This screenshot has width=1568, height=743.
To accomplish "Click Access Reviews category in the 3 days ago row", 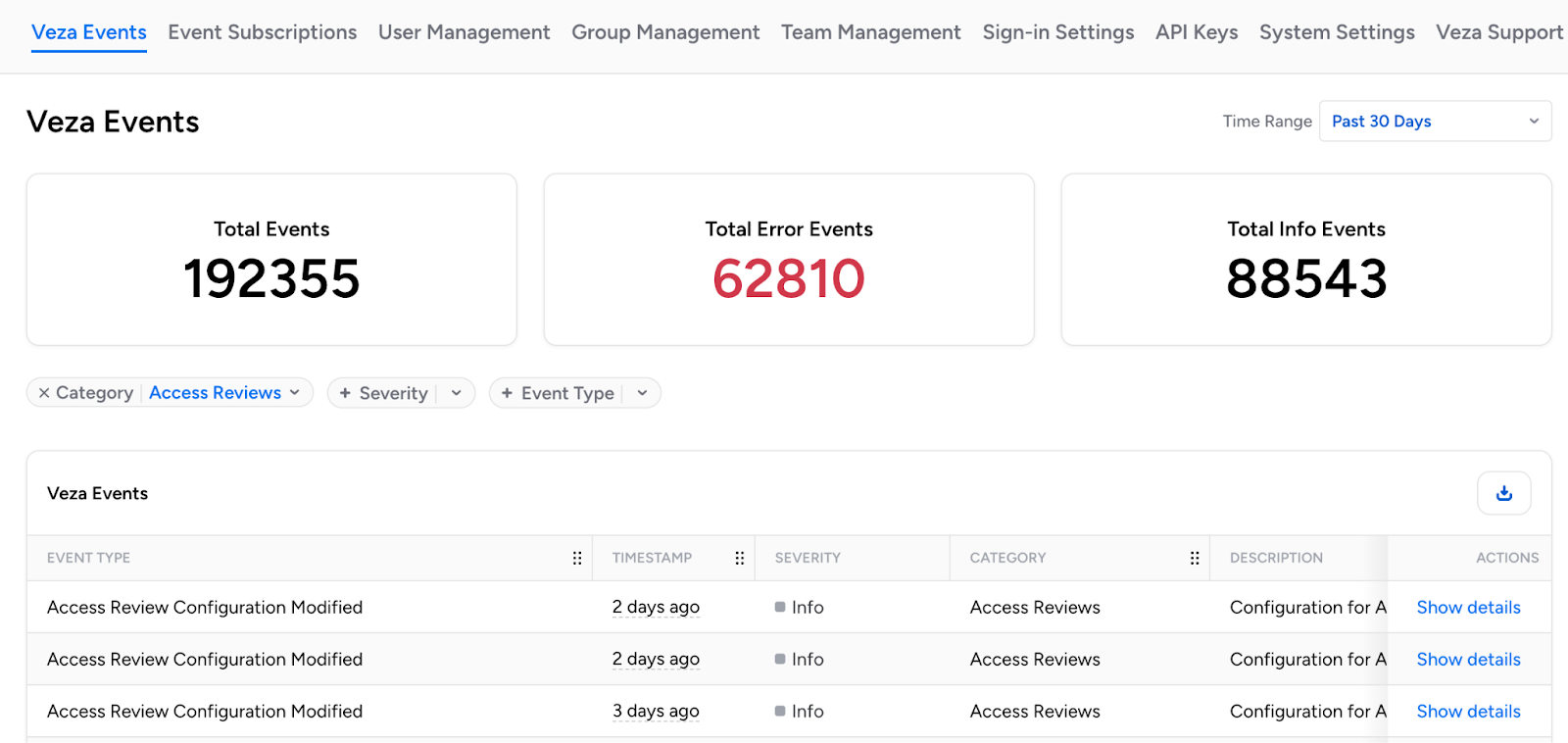I will pos(1035,712).
